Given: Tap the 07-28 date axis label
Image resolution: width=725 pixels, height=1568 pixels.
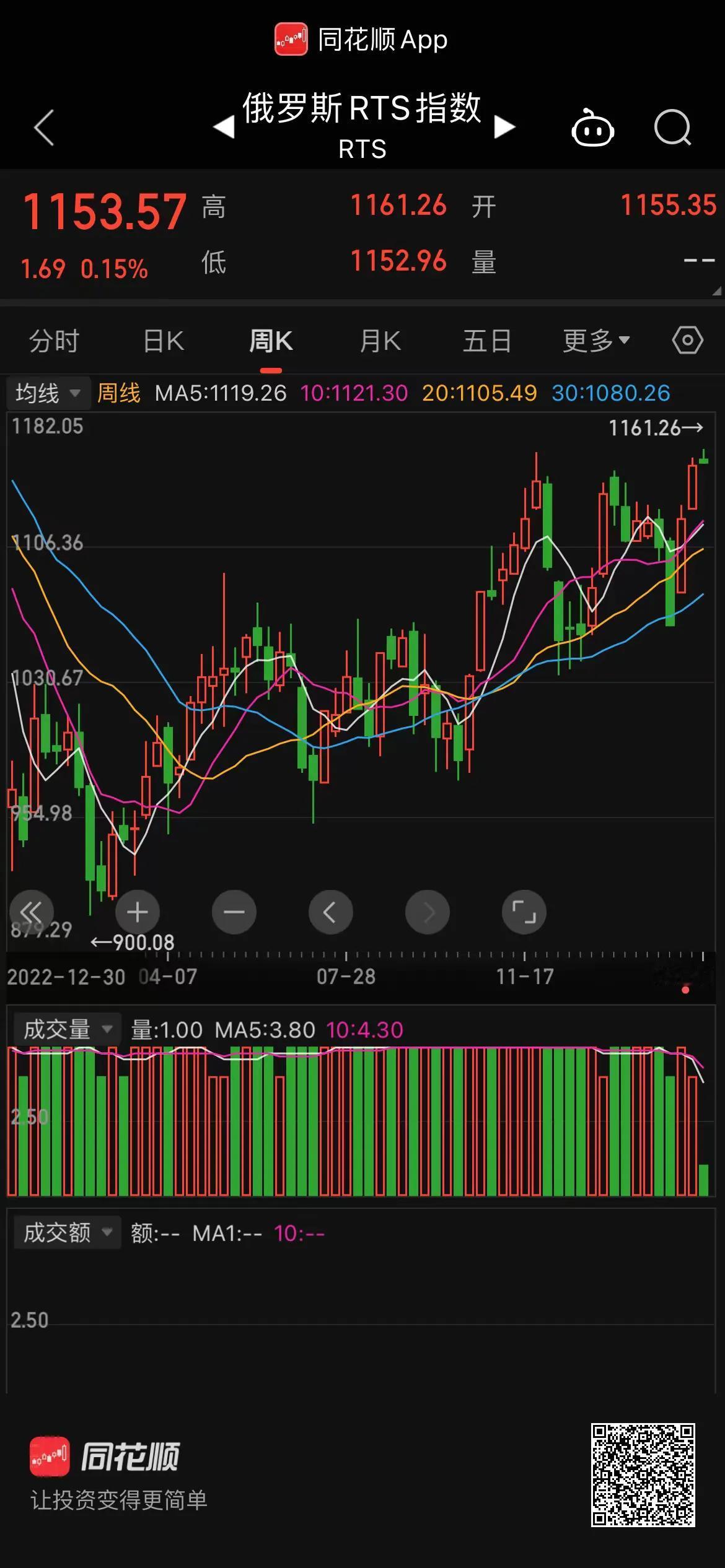Looking at the screenshot, I should [346, 977].
